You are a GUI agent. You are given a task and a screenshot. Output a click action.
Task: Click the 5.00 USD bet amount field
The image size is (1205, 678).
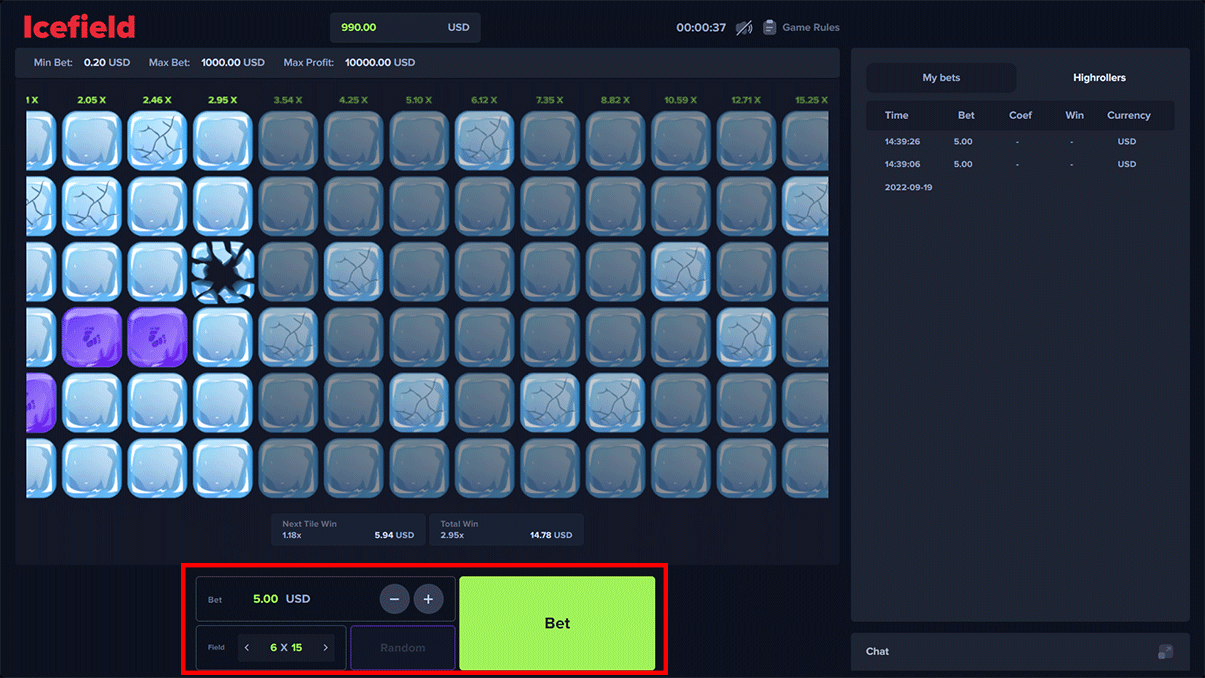click(281, 599)
